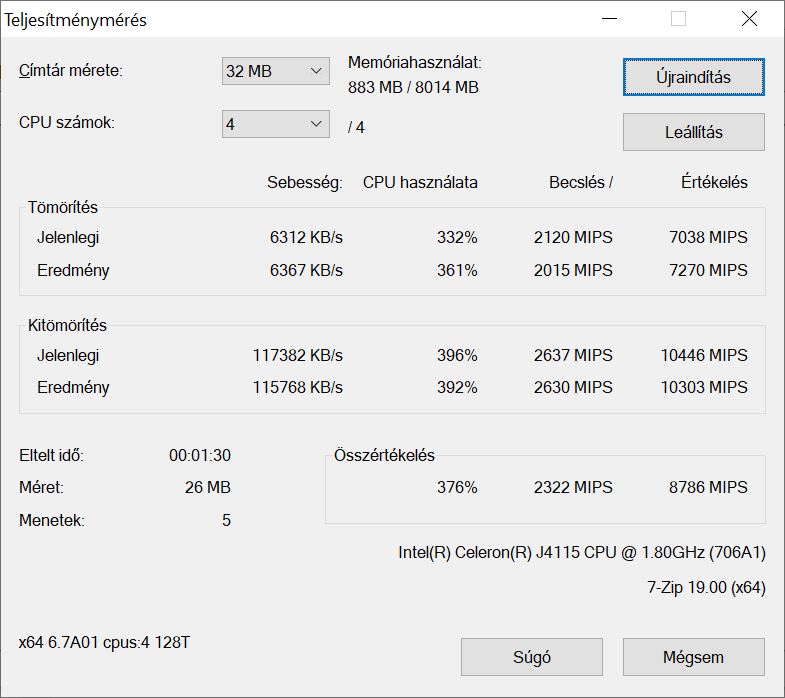Image resolution: width=785 pixels, height=698 pixels.
Task: Click the Eltelt idő 00:01:30 value
Action: [x=200, y=456]
